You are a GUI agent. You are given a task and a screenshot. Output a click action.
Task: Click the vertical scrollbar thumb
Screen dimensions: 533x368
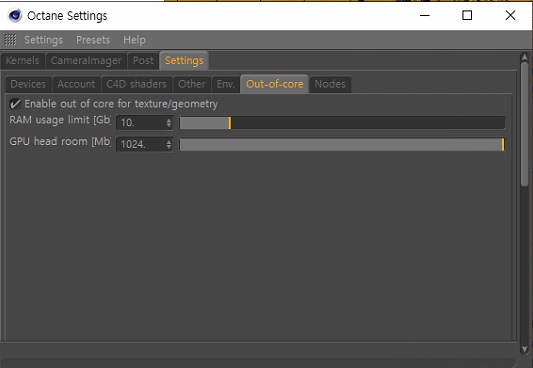point(525,124)
